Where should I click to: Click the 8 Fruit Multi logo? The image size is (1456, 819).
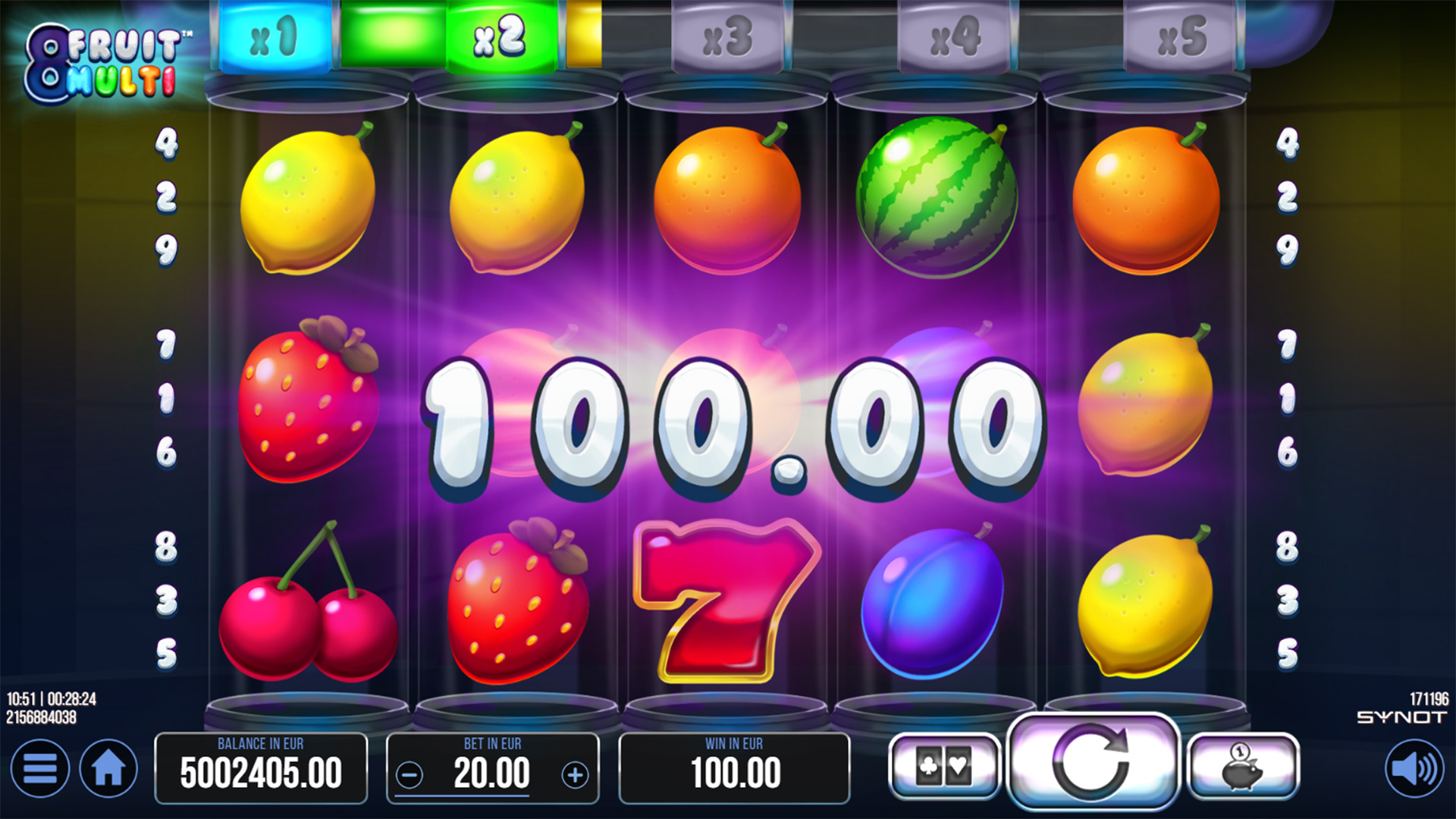(x=102, y=64)
